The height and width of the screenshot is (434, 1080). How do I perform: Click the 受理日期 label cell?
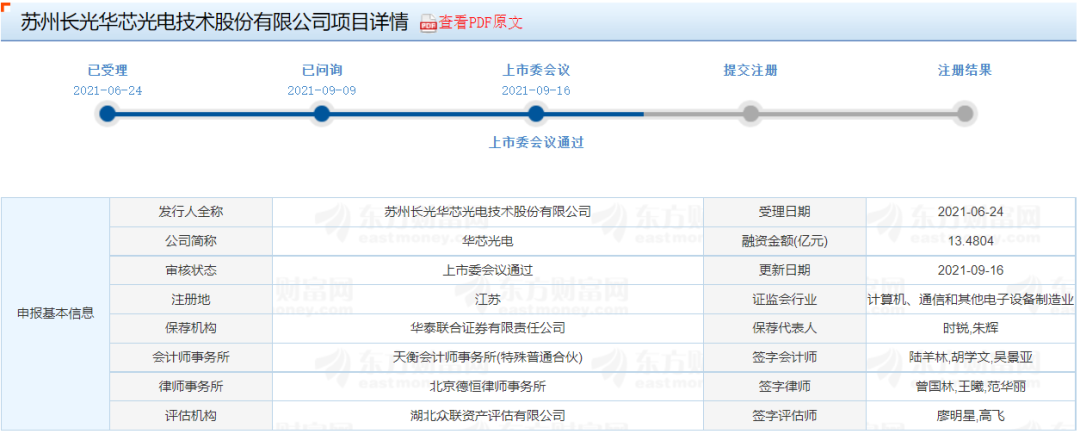click(785, 212)
